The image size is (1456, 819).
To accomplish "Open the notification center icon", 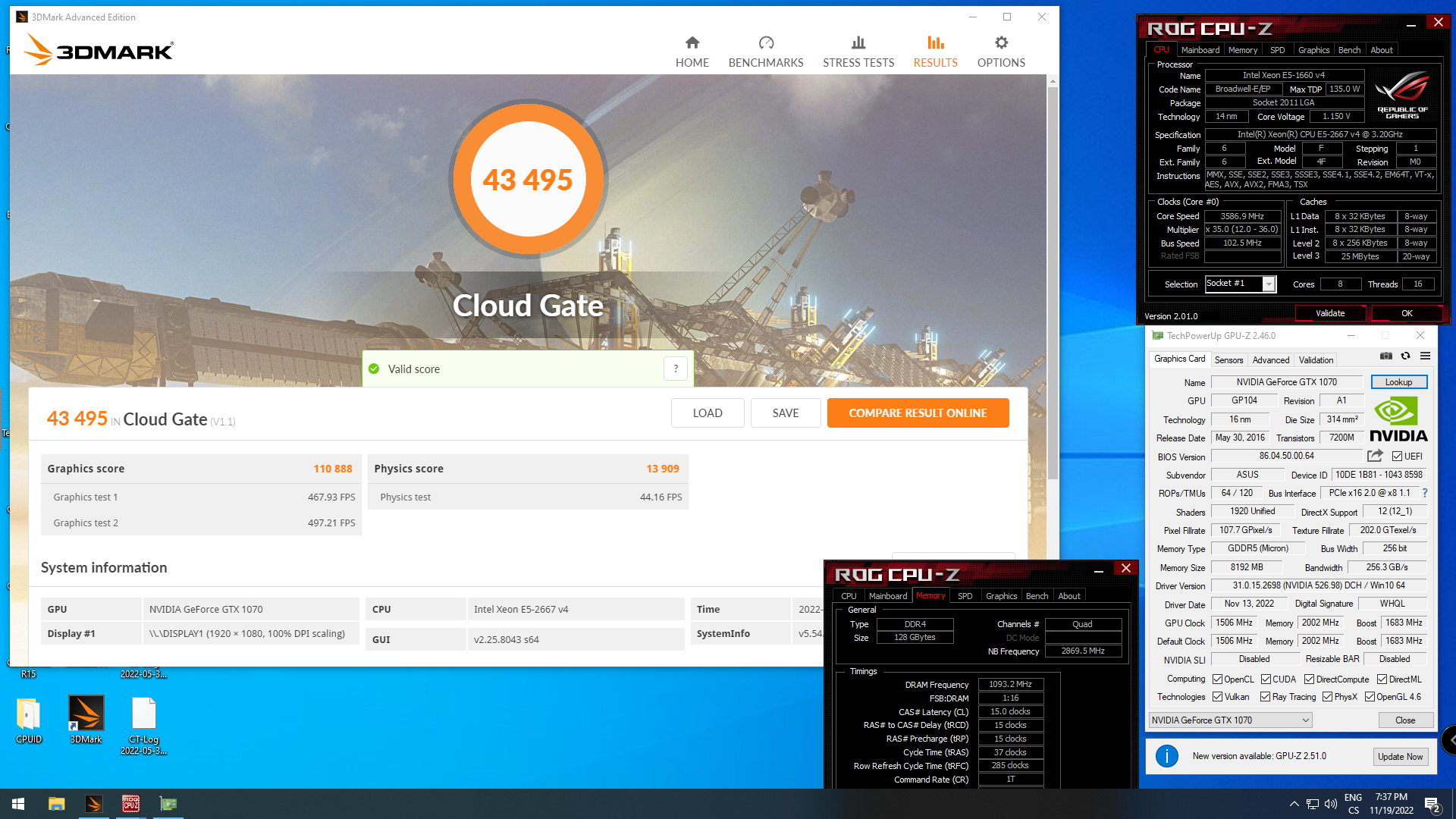I will 1432,804.
